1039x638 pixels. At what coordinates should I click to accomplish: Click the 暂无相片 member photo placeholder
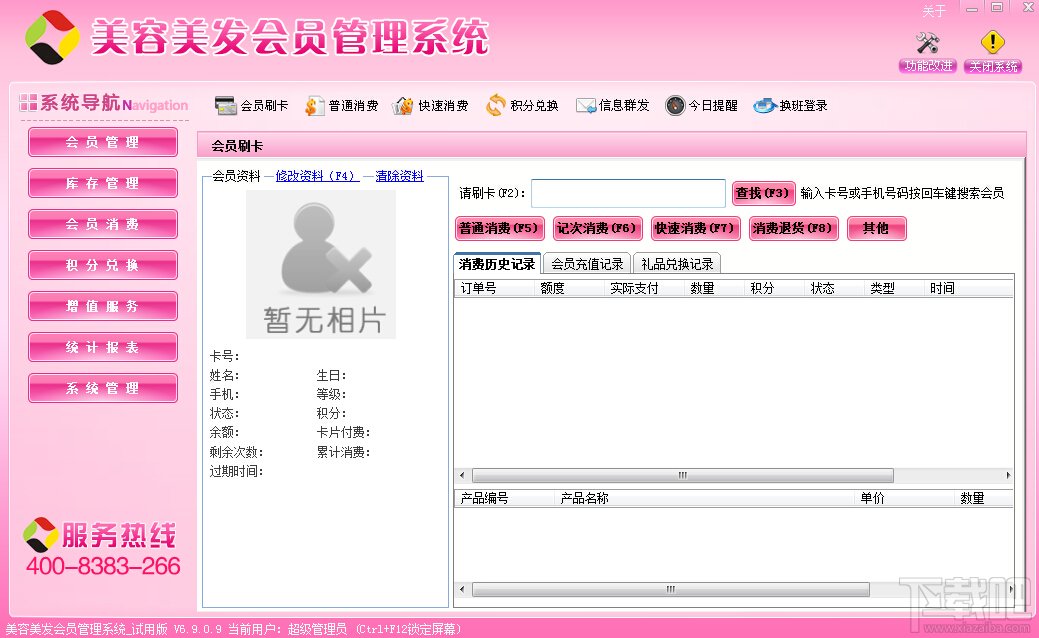321,264
